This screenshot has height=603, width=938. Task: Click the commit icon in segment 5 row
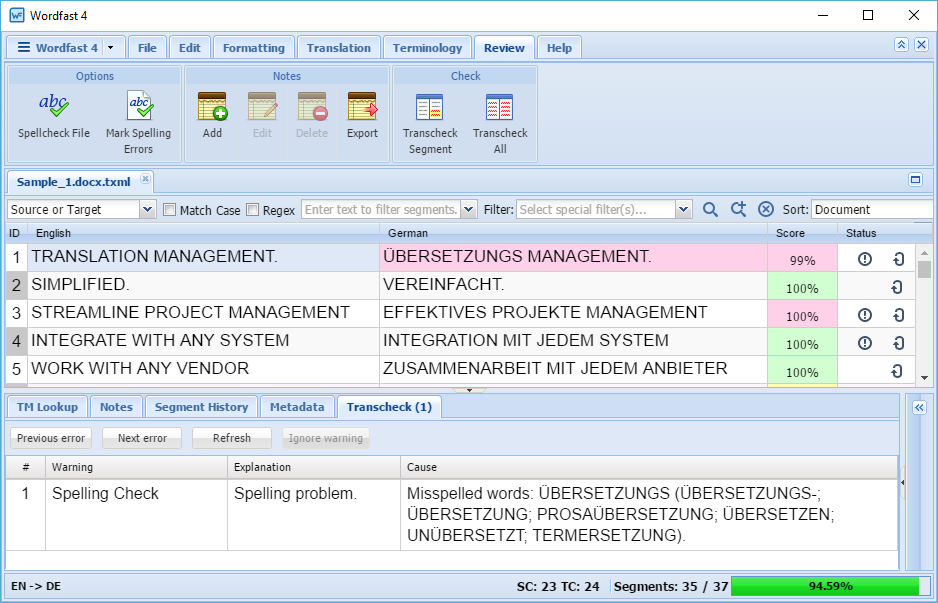pos(897,371)
